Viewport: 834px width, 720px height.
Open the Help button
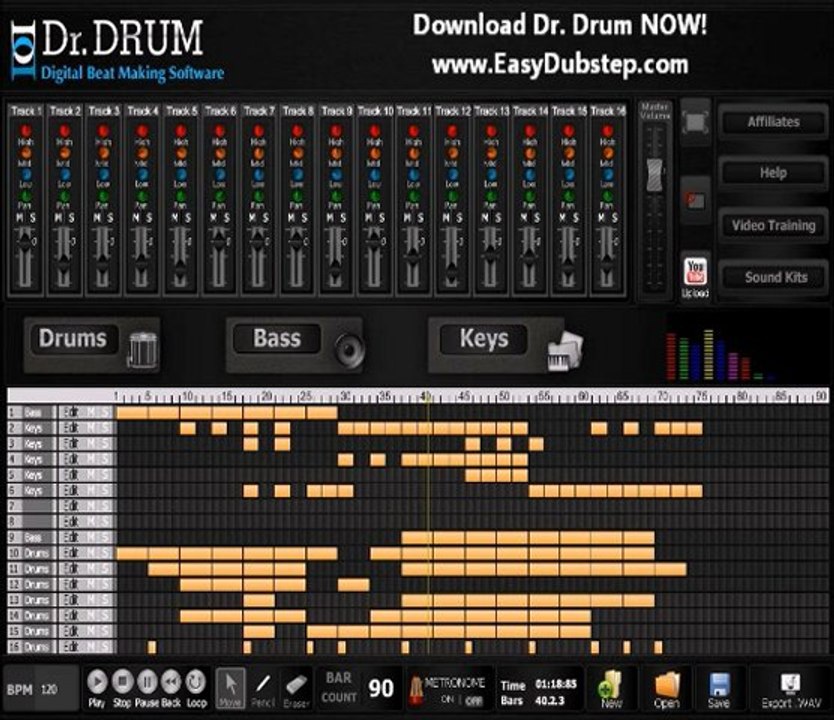[773, 173]
